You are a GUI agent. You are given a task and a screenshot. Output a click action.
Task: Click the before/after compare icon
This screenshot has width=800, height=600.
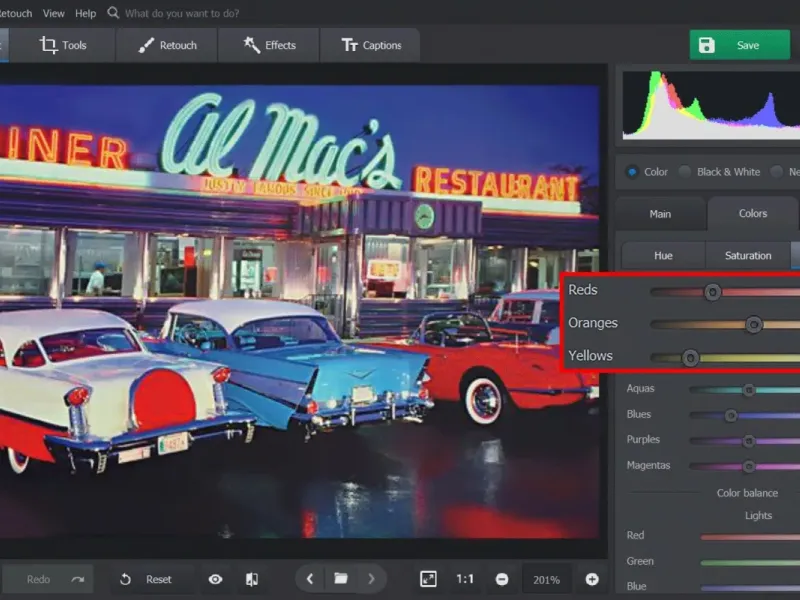pyautogui.click(x=252, y=579)
